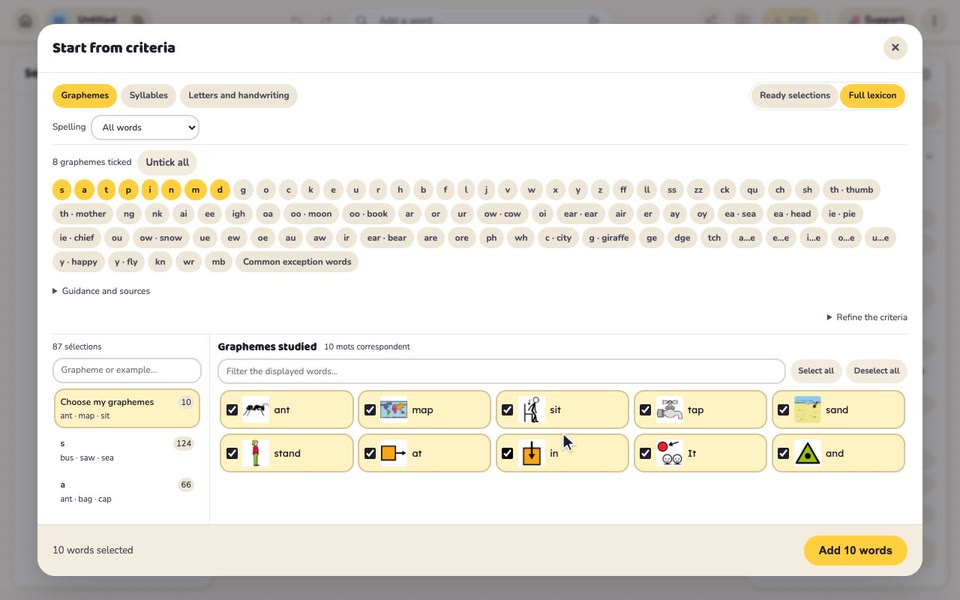960x600 pixels.
Task: Click Deselect all words button
Action: pos(877,371)
